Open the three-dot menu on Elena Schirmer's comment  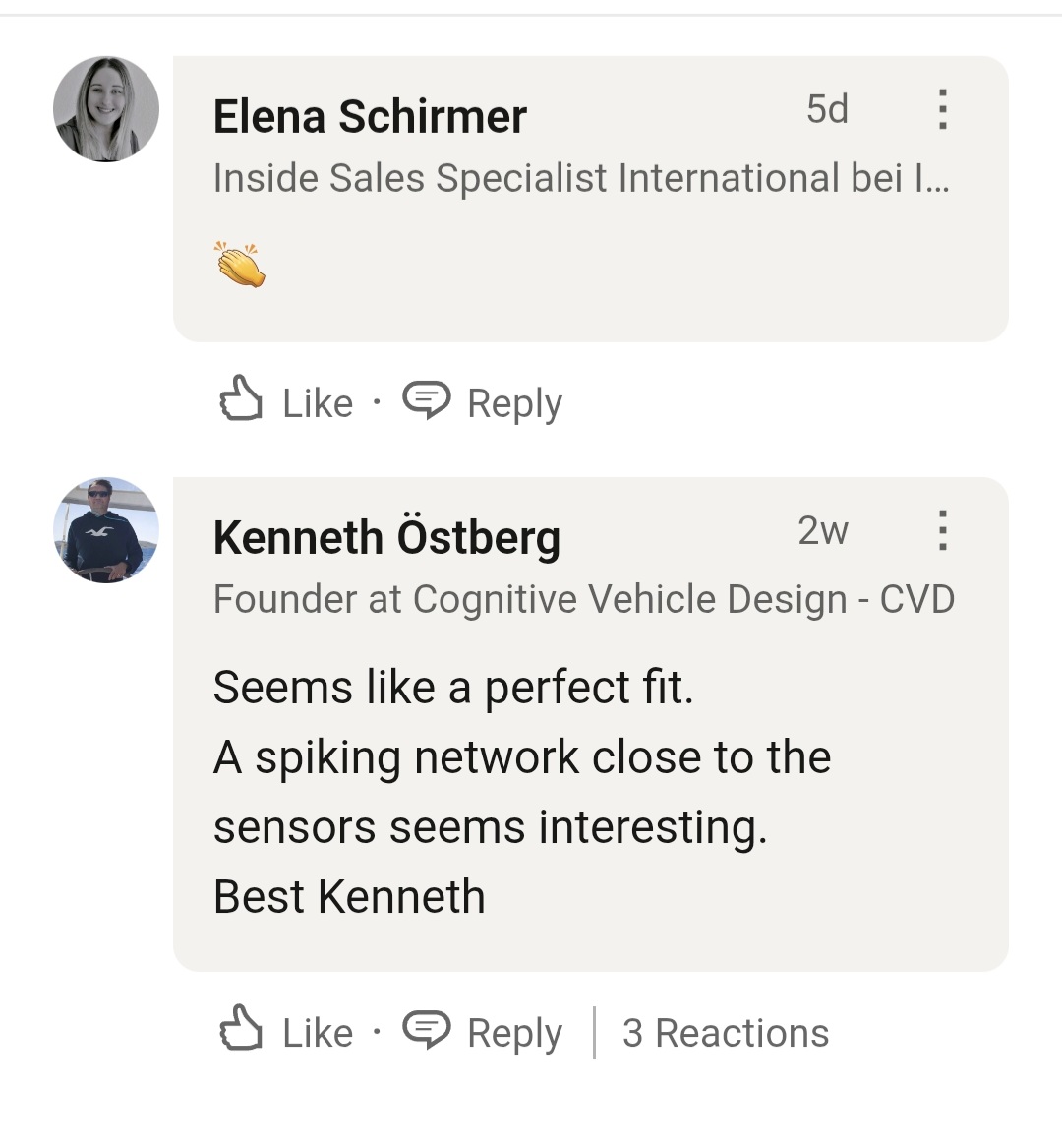pyautogui.click(x=942, y=109)
